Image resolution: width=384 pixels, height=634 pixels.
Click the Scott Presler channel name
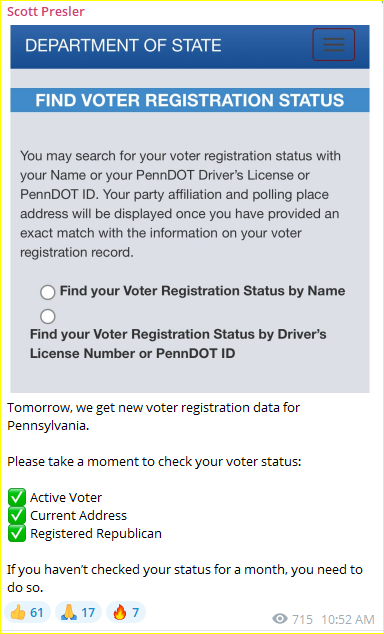[46, 11]
